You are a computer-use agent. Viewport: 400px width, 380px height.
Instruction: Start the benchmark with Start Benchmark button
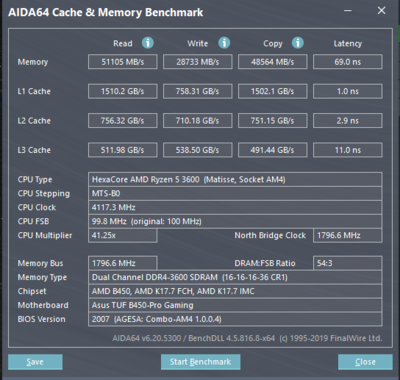[200, 362]
